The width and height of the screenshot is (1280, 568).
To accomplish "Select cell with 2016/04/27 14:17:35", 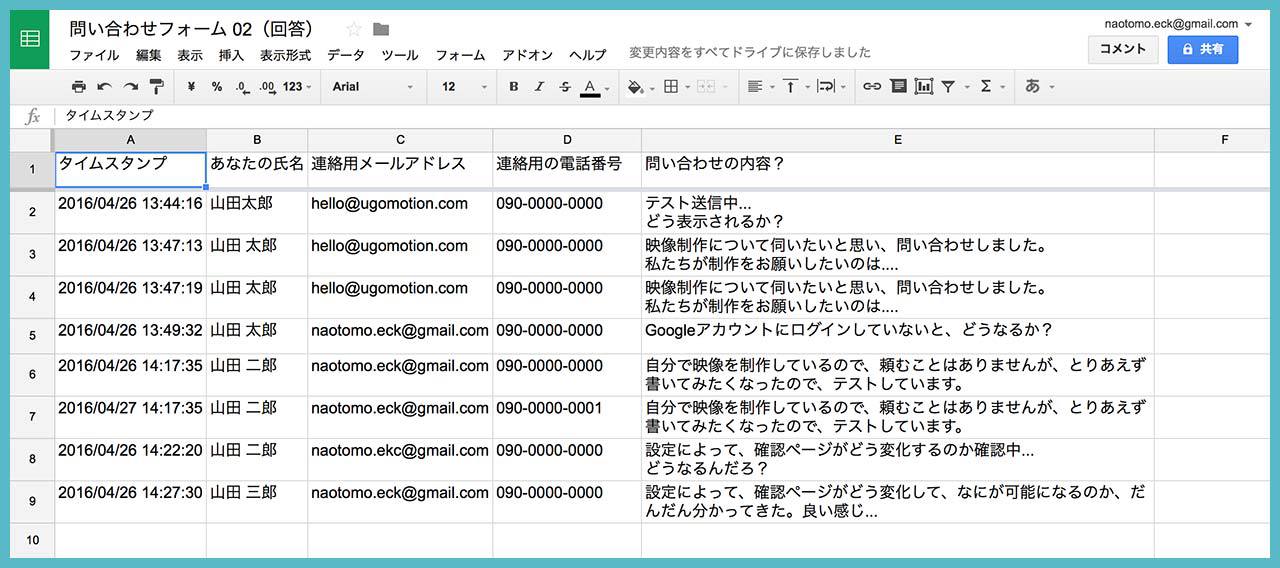I will tap(131, 417).
